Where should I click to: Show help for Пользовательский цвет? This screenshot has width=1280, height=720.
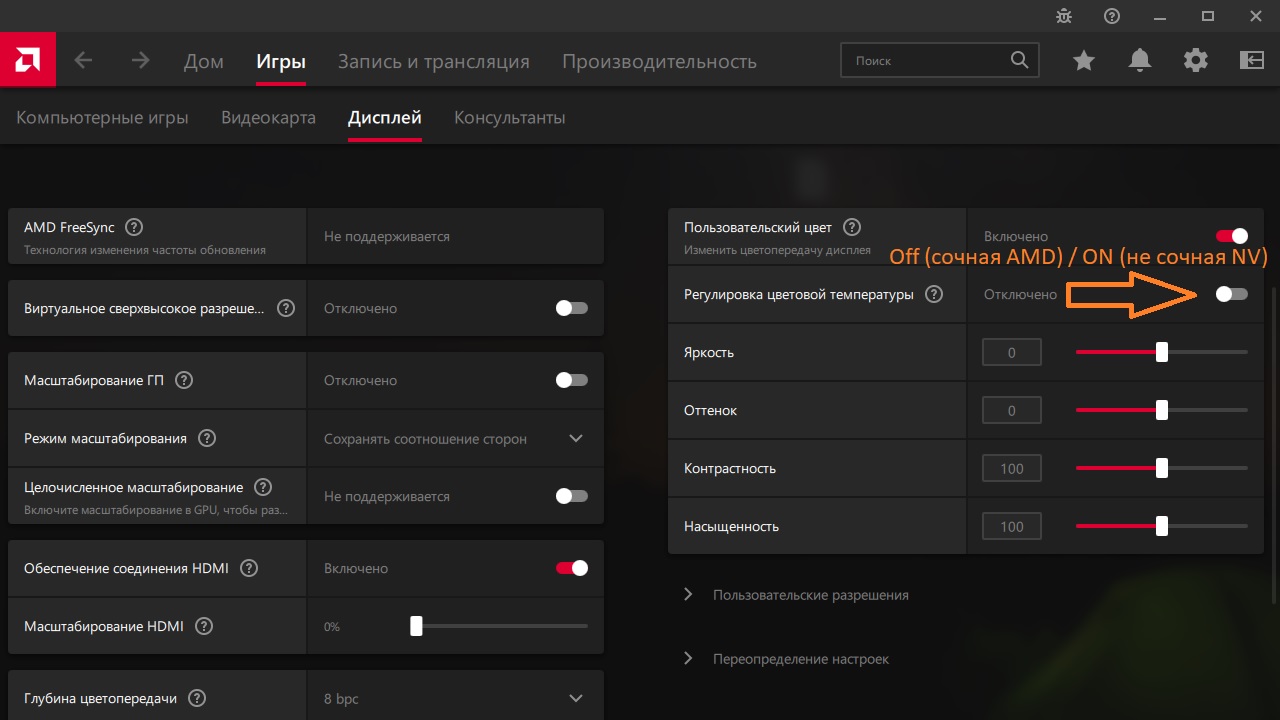852,228
